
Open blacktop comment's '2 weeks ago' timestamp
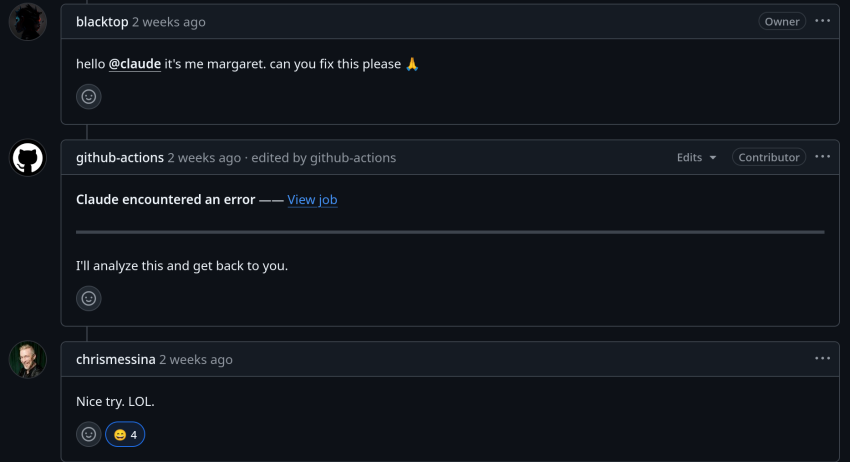tap(169, 22)
